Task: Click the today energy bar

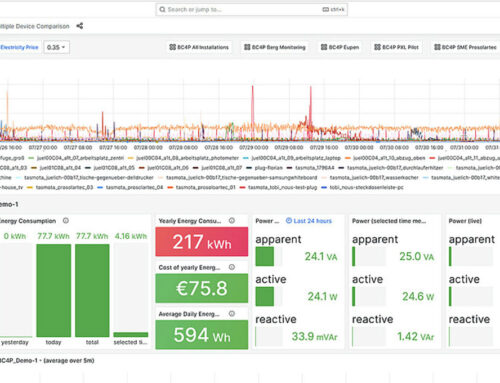Action: coord(53,290)
